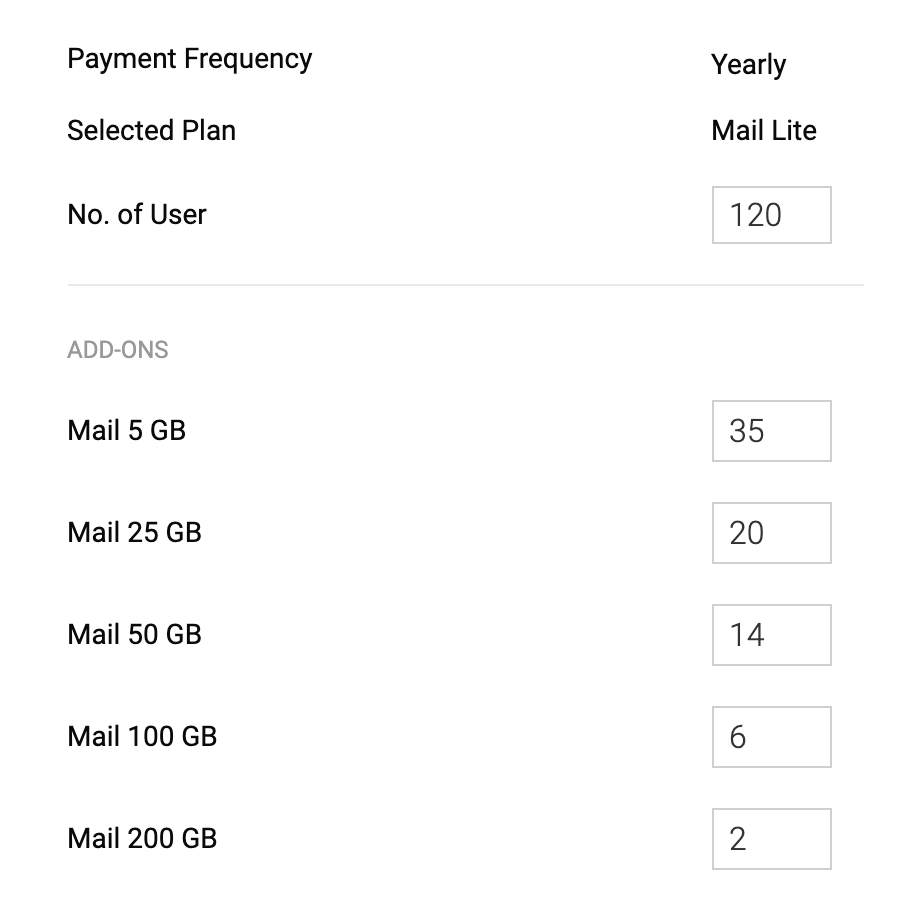922x898 pixels.
Task: Click the Payment Frequency label
Action: [189, 59]
